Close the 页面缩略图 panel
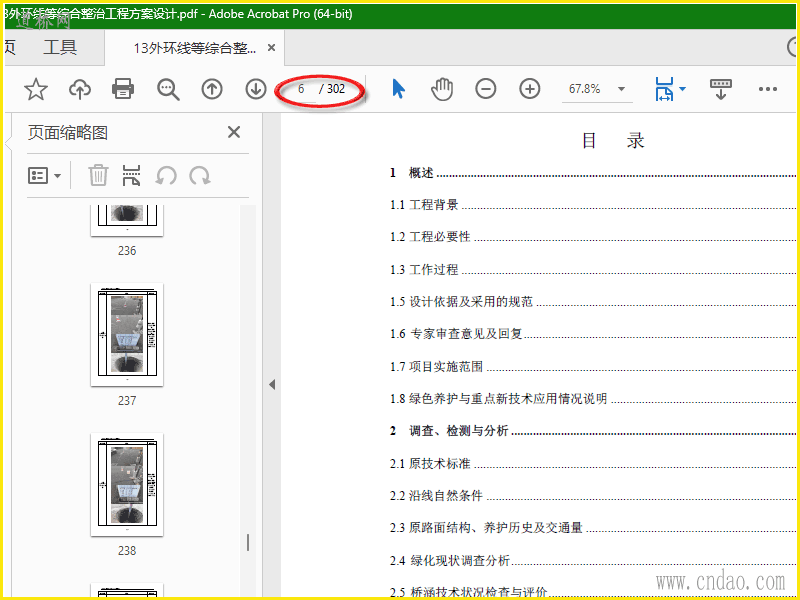This screenshot has height=600, width=800. 234,132
